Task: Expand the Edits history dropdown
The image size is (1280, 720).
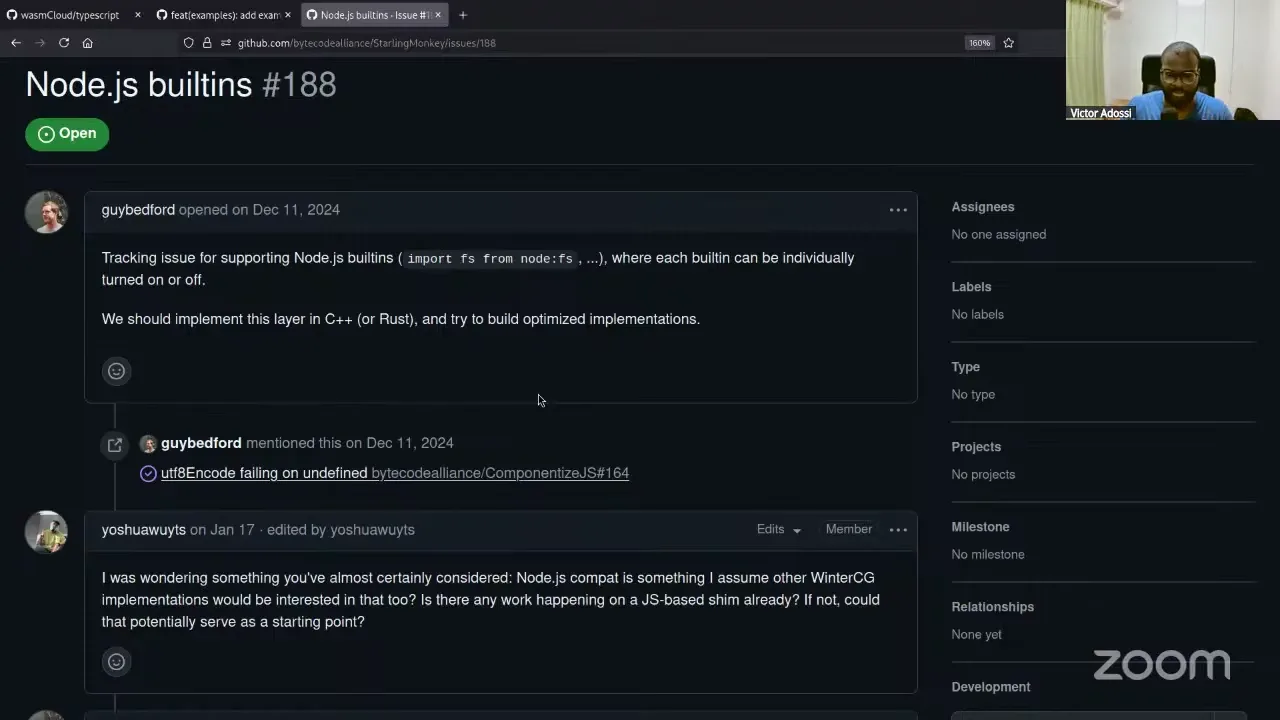Action: tap(779, 529)
